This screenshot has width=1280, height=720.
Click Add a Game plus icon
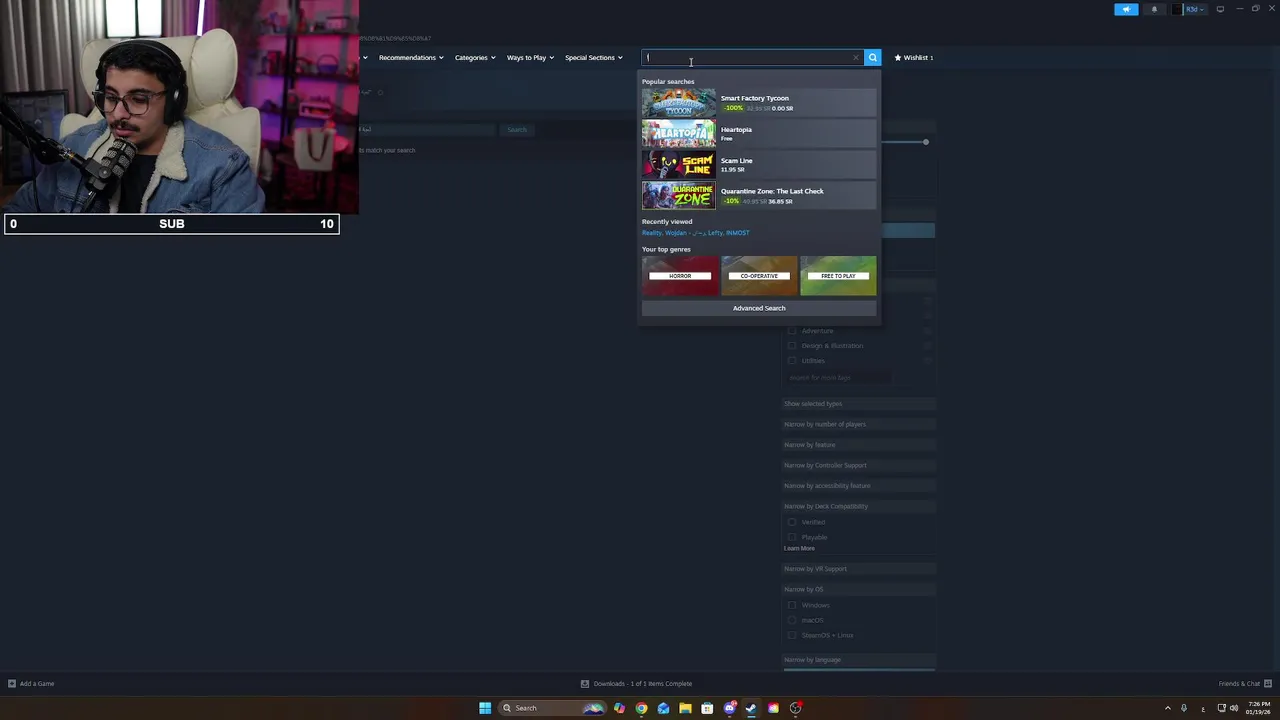point(12,684)
